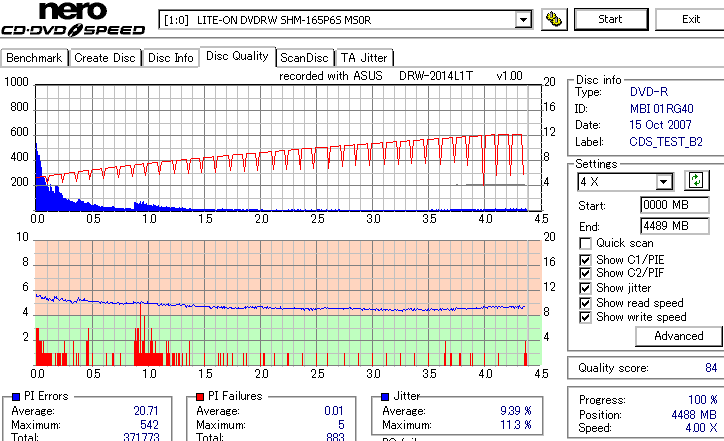Click disc ID text MBI 01RG40
The image size is (724, 441).
[x=662, y=109]
